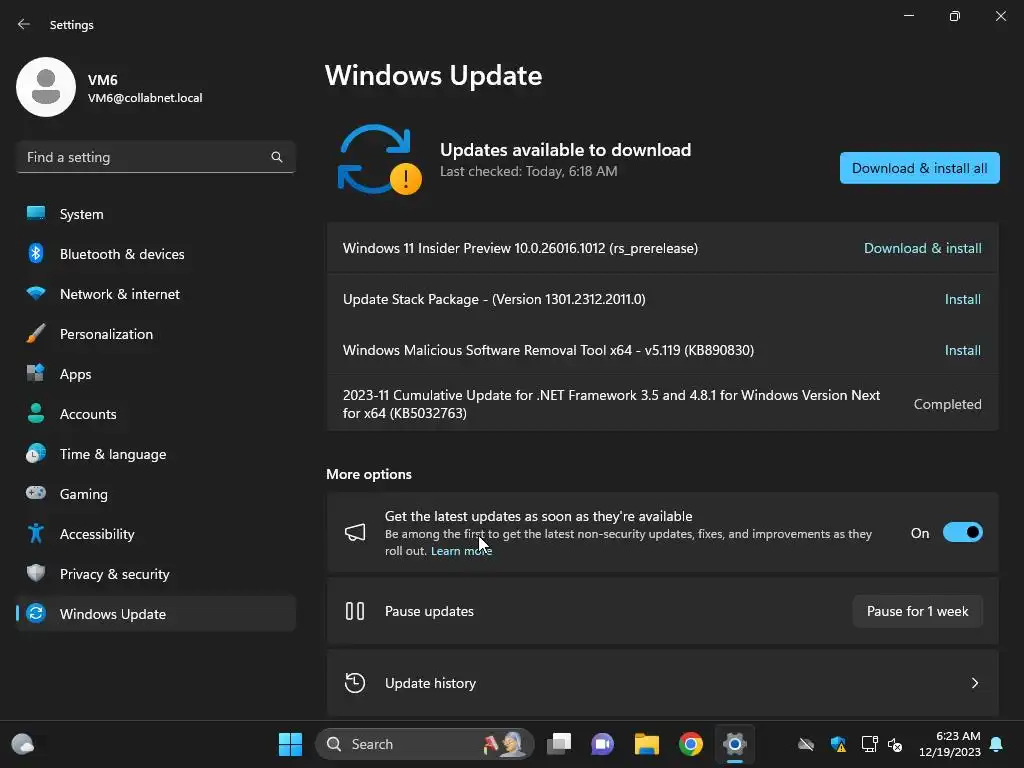The image size is (1024, 768).
Task: Open the Windows Start menu
Action: click(x=290, y=744)
